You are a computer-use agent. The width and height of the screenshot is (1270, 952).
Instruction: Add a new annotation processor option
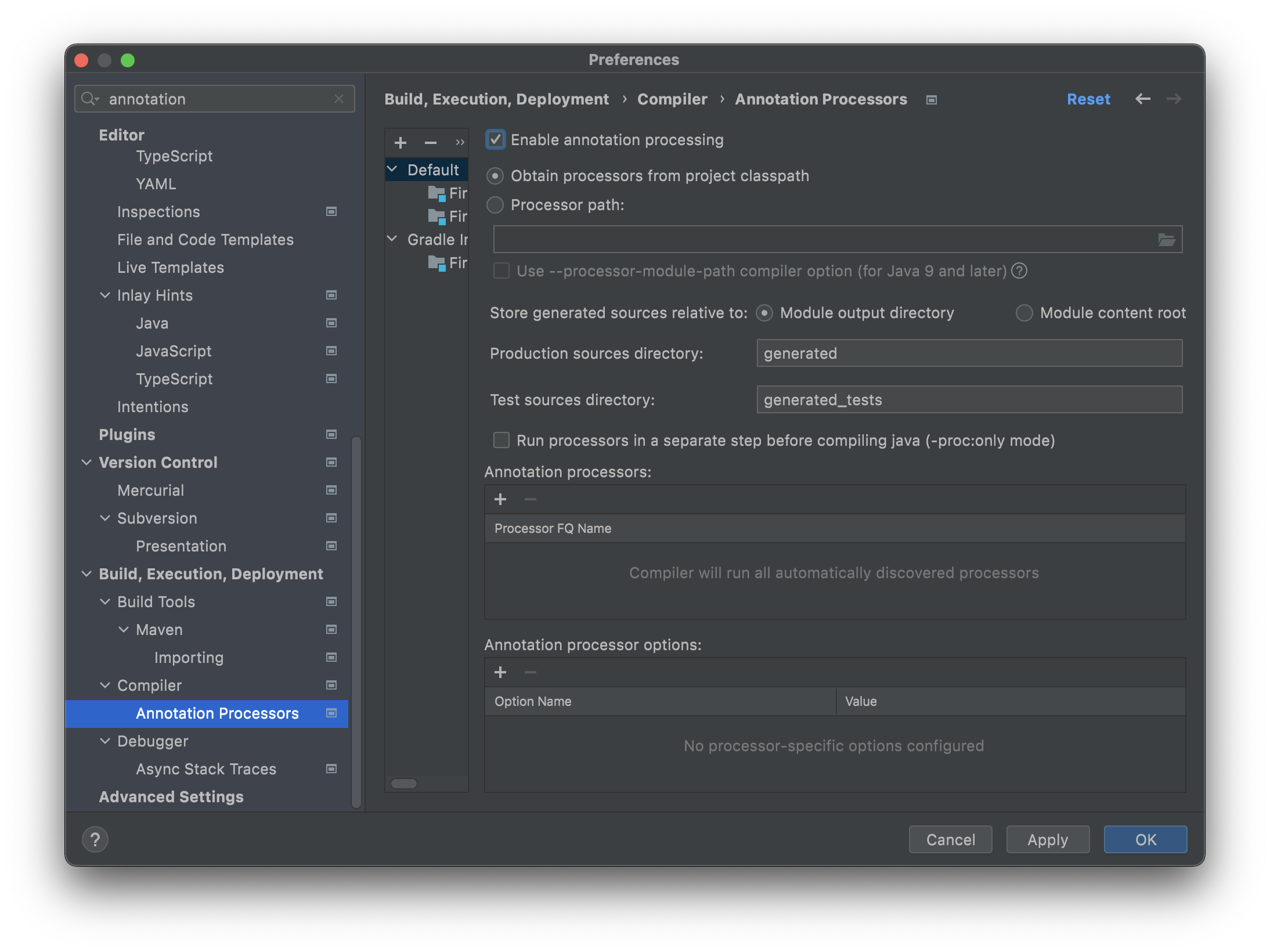click(500, 672)
